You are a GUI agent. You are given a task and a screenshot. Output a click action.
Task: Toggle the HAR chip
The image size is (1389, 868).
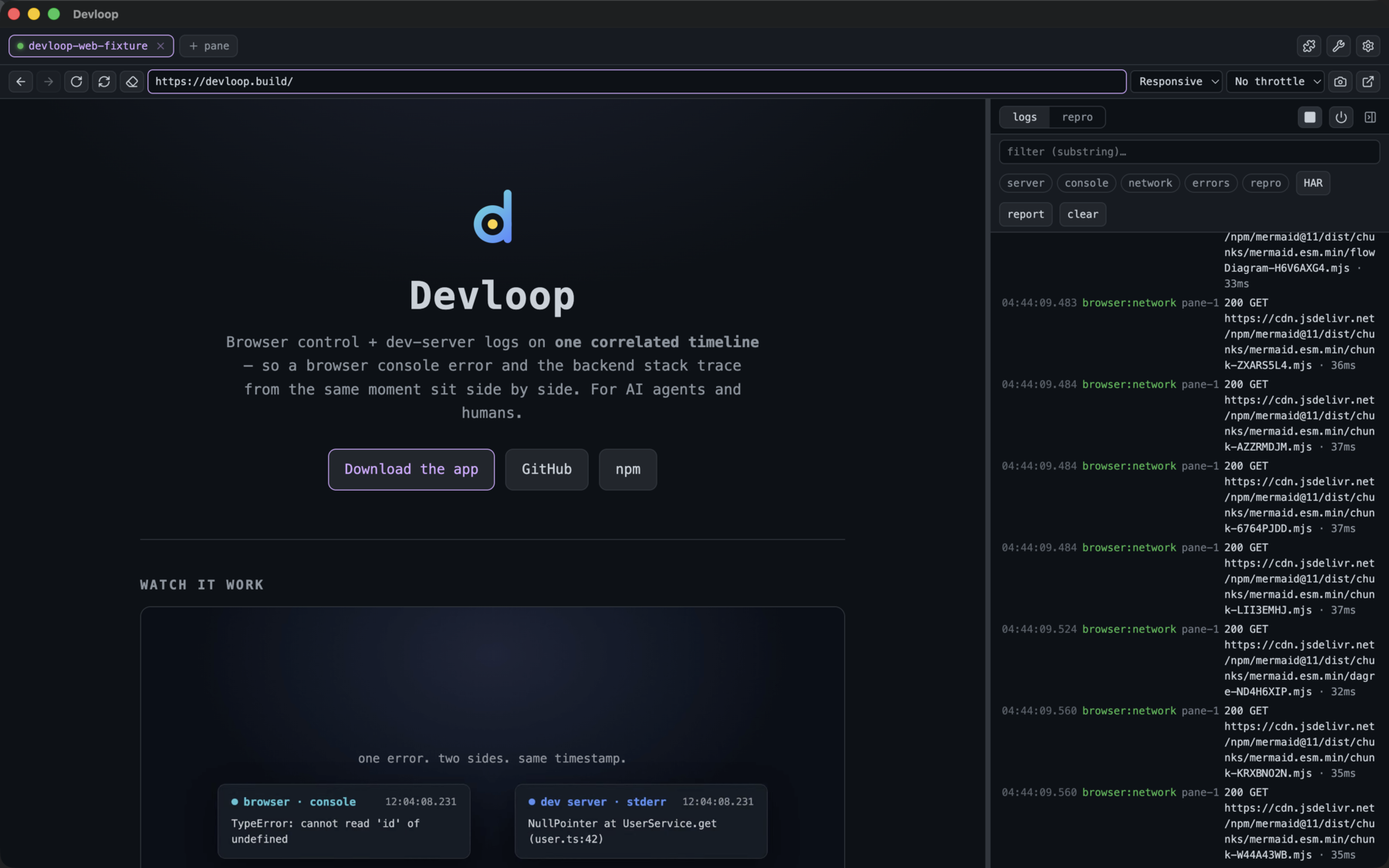point(1313,183)
